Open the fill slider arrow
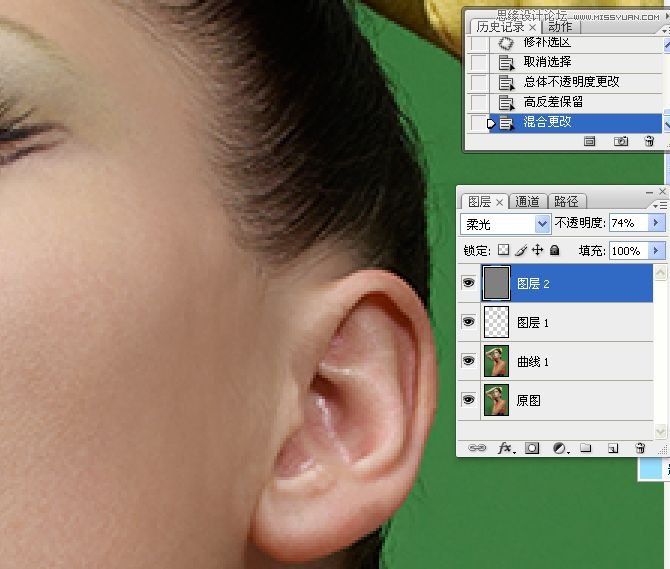The image size is (670, 569). pos(657,251)
